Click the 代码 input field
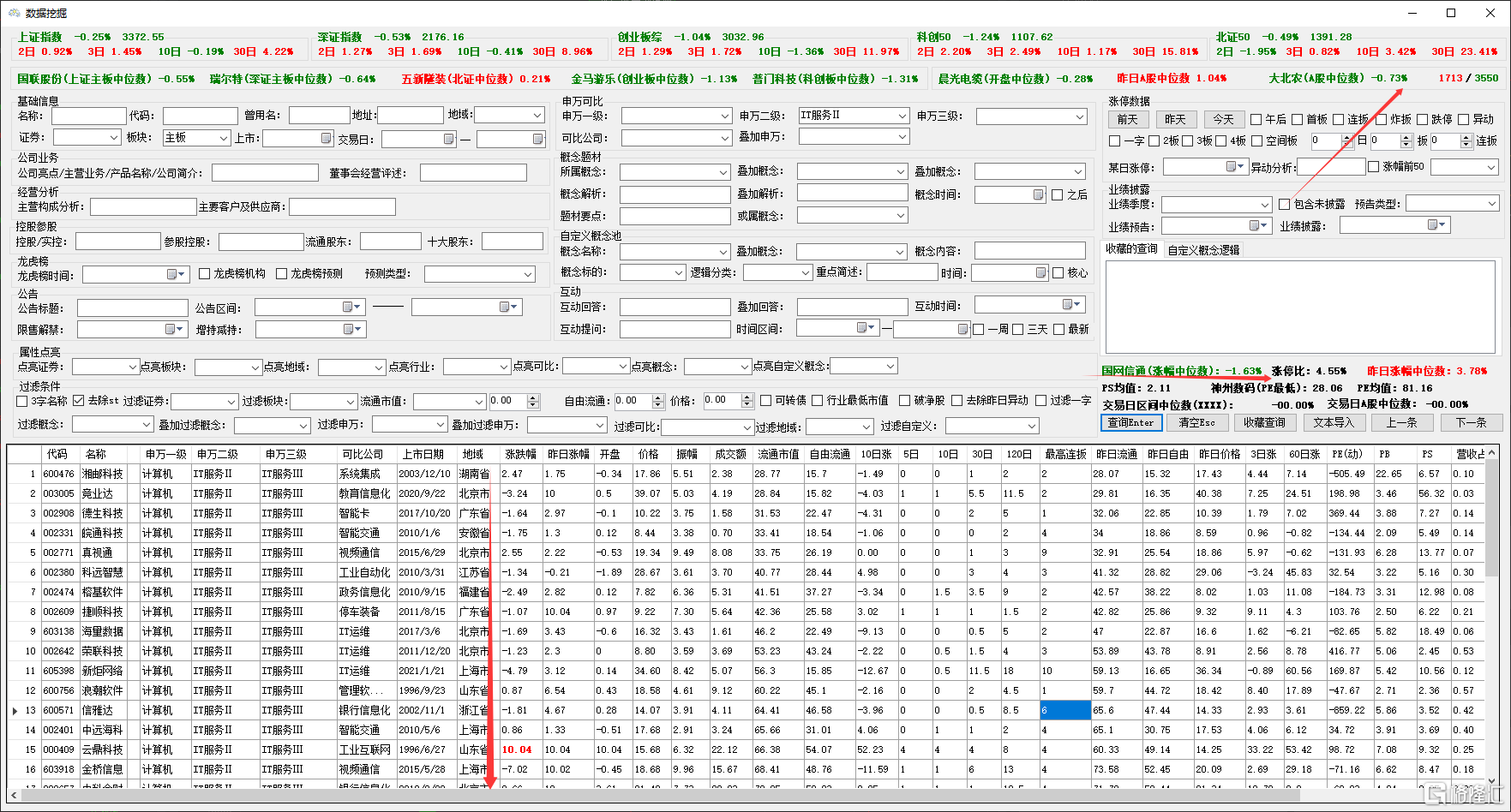 pyautogui.click(x=201, y=116)
